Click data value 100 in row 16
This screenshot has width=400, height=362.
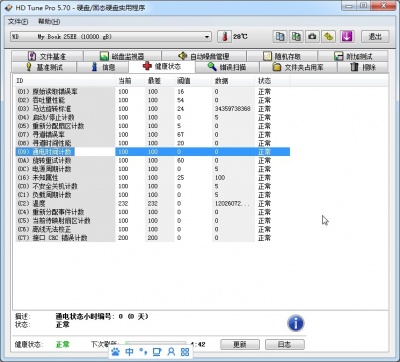point(220,178)
